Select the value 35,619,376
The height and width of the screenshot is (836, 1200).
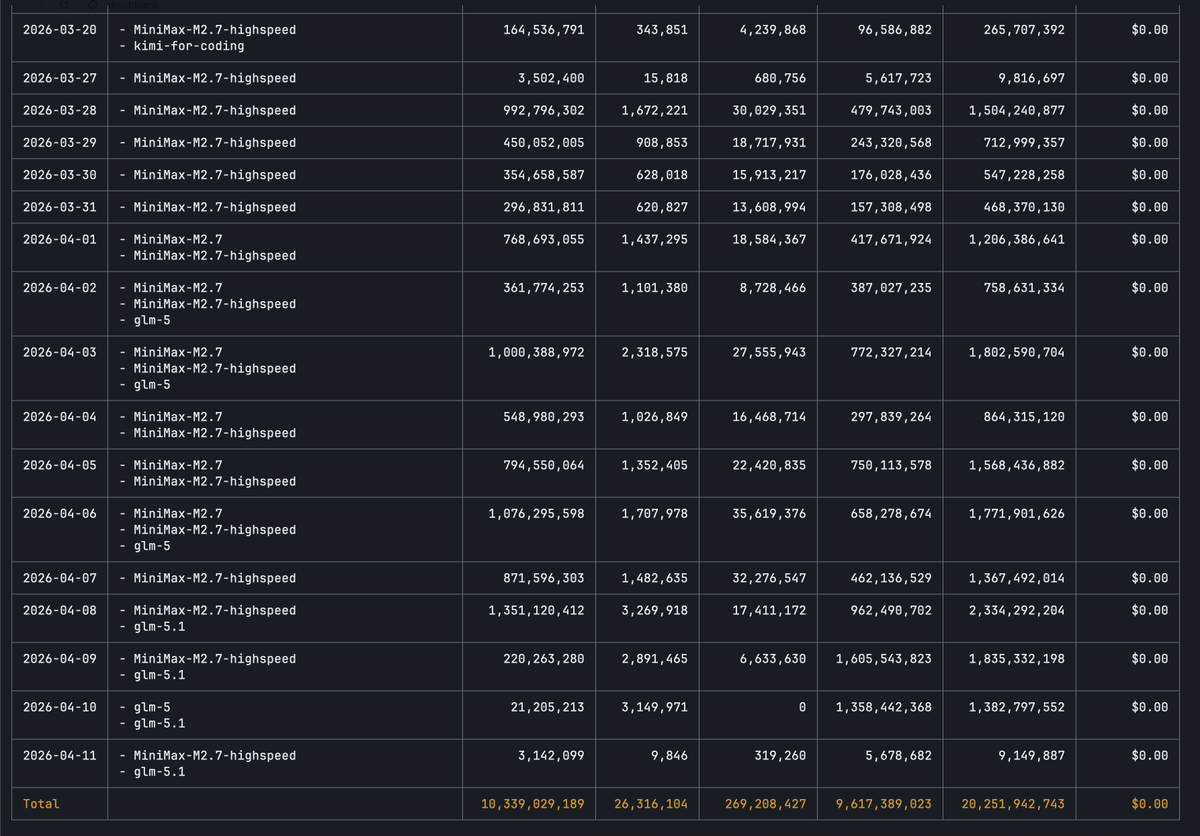pos(769,514)
